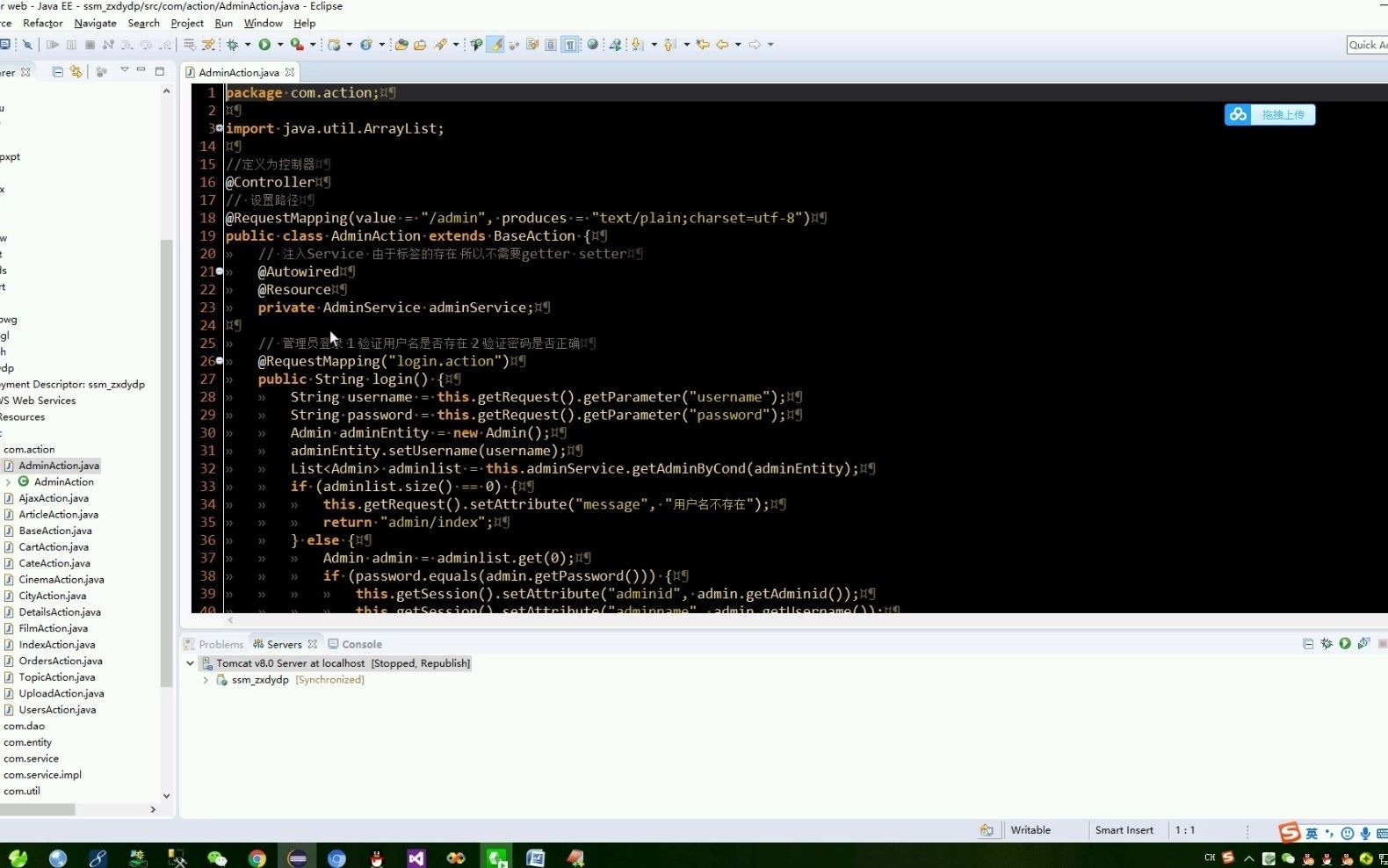This screenshot has width=1388, height=868.
Task: Click the Sogou input microphone icon
Action: (1365, 833)
